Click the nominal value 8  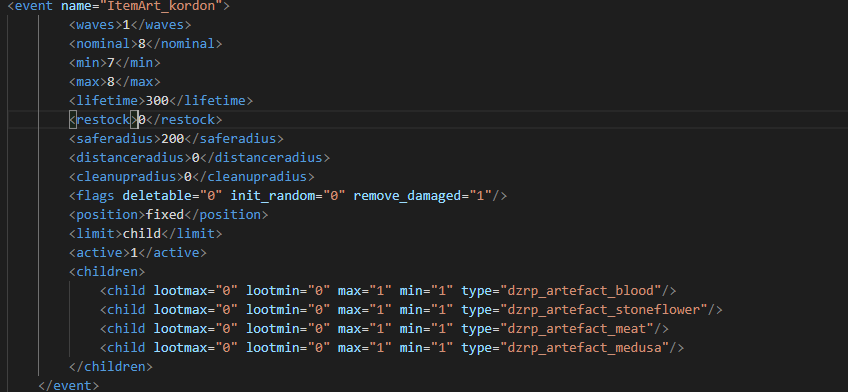[x=142, y=44]
